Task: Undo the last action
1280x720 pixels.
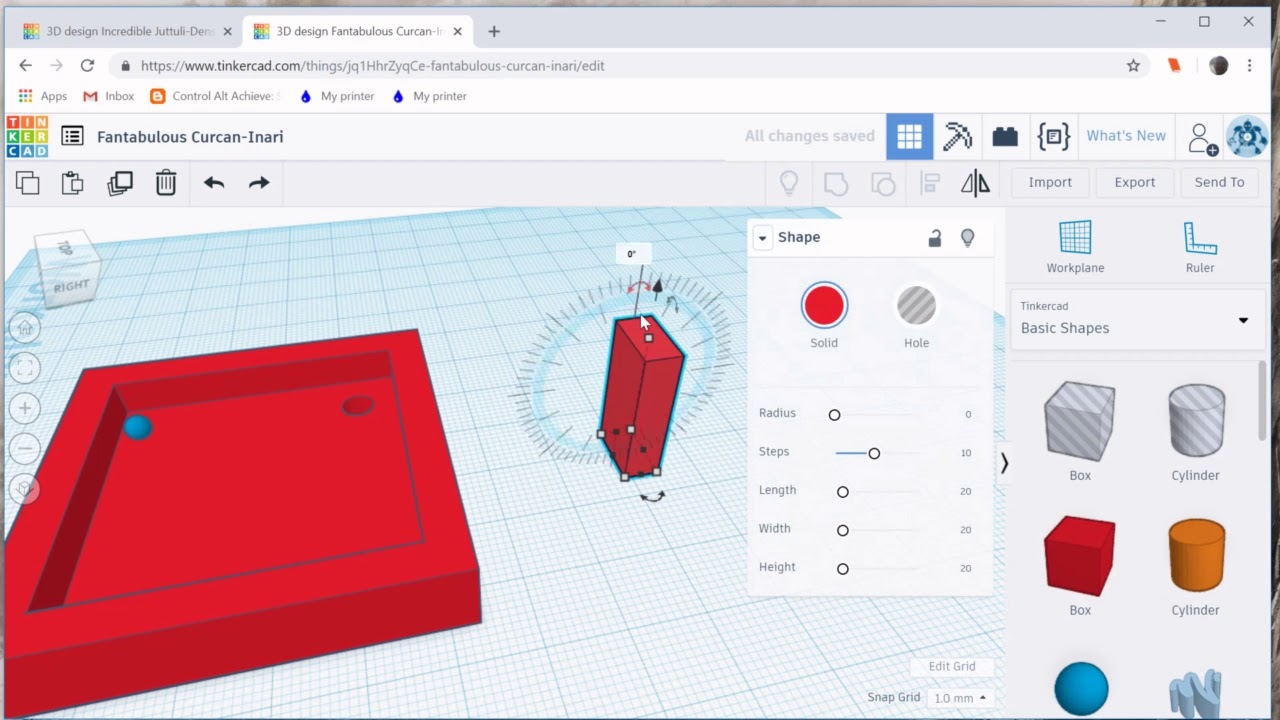Action: click(214, 183)
